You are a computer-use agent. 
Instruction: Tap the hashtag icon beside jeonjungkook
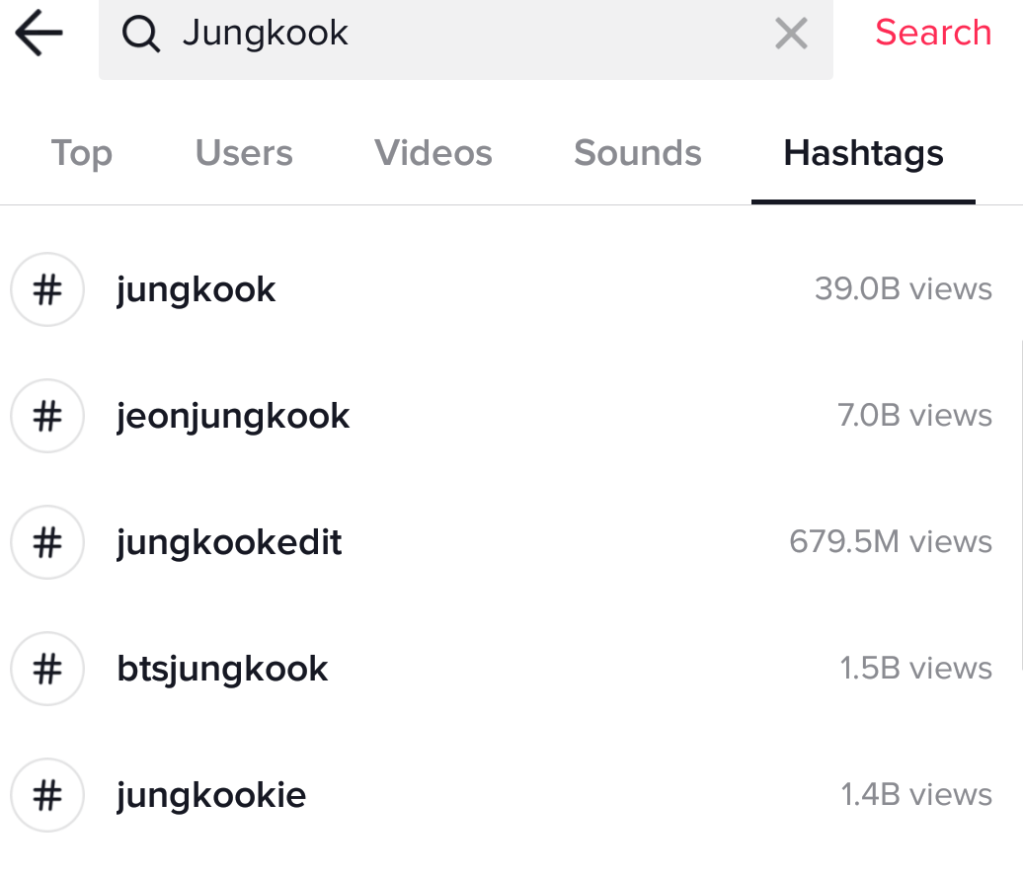[x=47, y=416]
